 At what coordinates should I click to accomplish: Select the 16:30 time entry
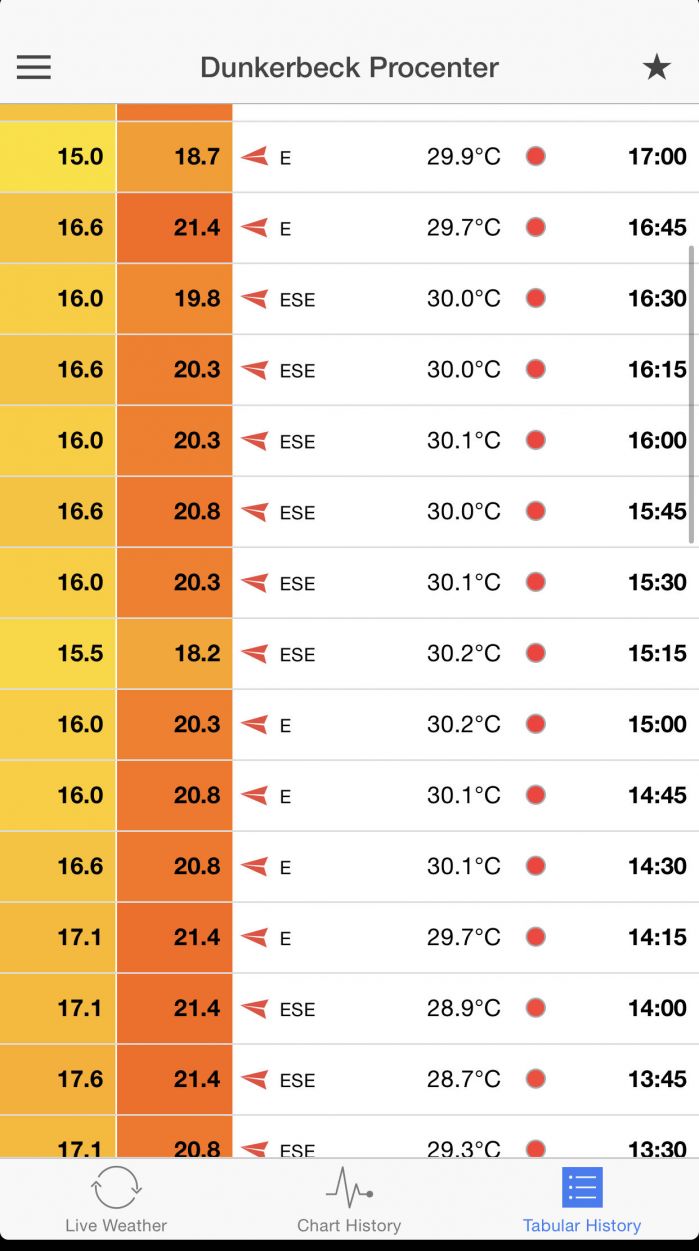657,298
